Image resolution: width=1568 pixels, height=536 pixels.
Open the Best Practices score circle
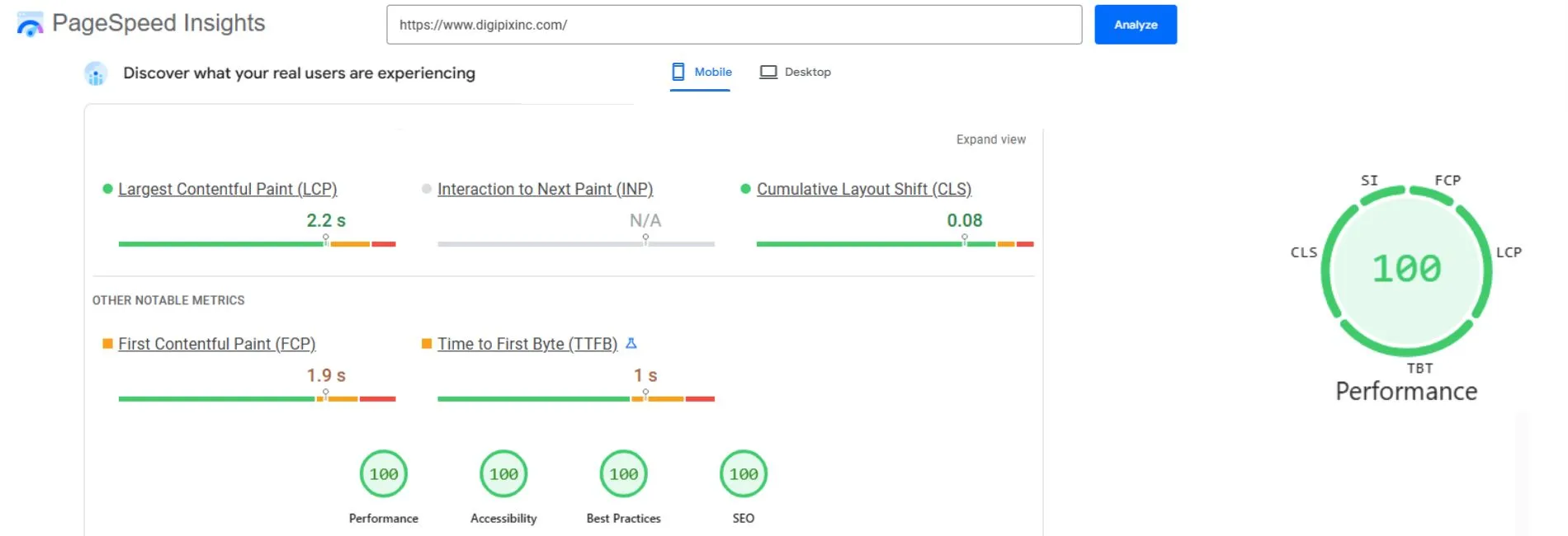pyautogui.click(x=624, y=474)
